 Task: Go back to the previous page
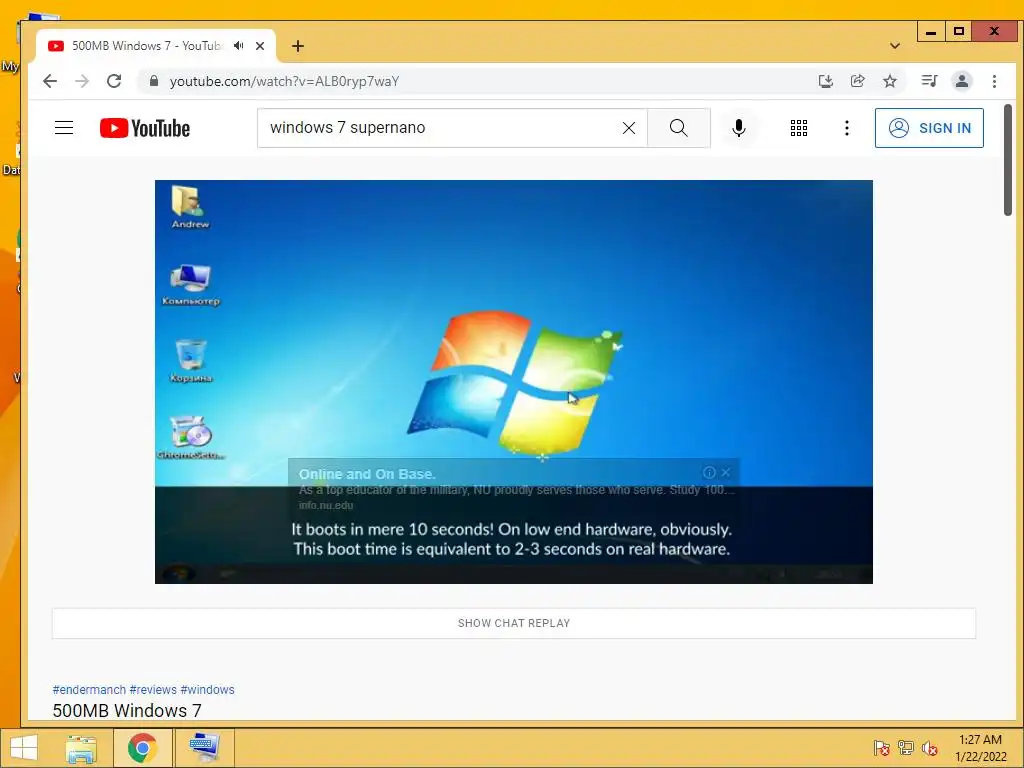click(50, 81)
